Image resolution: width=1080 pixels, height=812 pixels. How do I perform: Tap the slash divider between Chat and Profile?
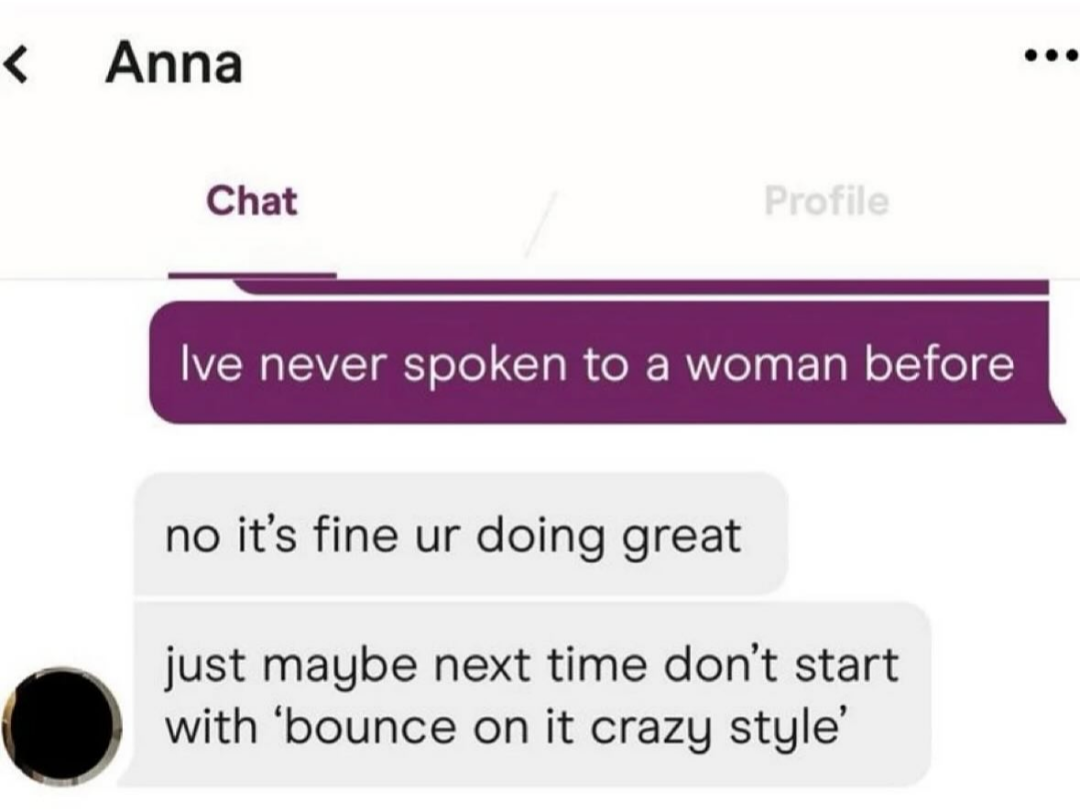[x=540, y=225]
